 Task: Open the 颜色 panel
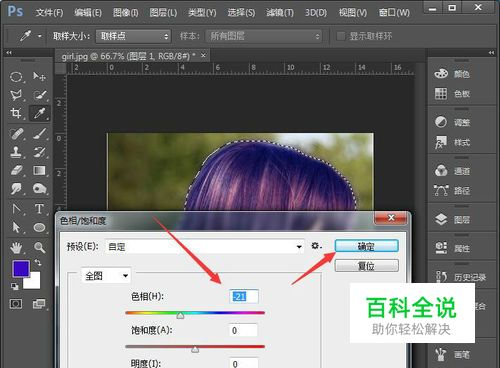pos(452,74)
